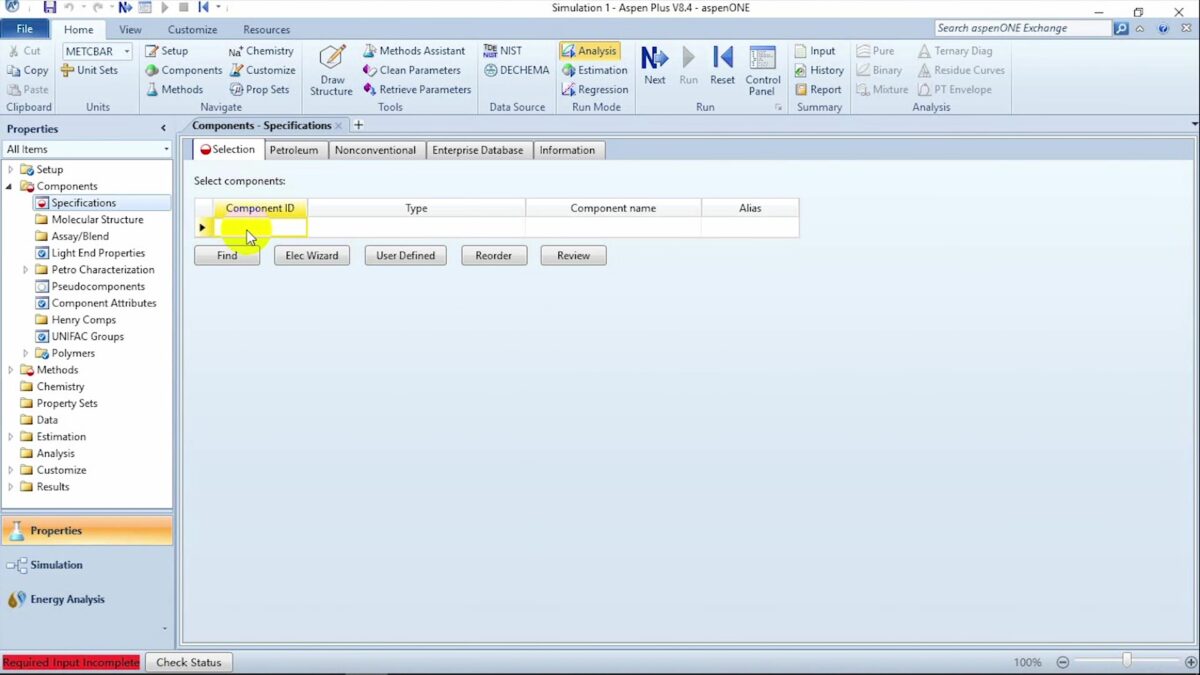Click the Search aspenONE Exchange field
1200x675 pixels.
[x=1023, y=28]
